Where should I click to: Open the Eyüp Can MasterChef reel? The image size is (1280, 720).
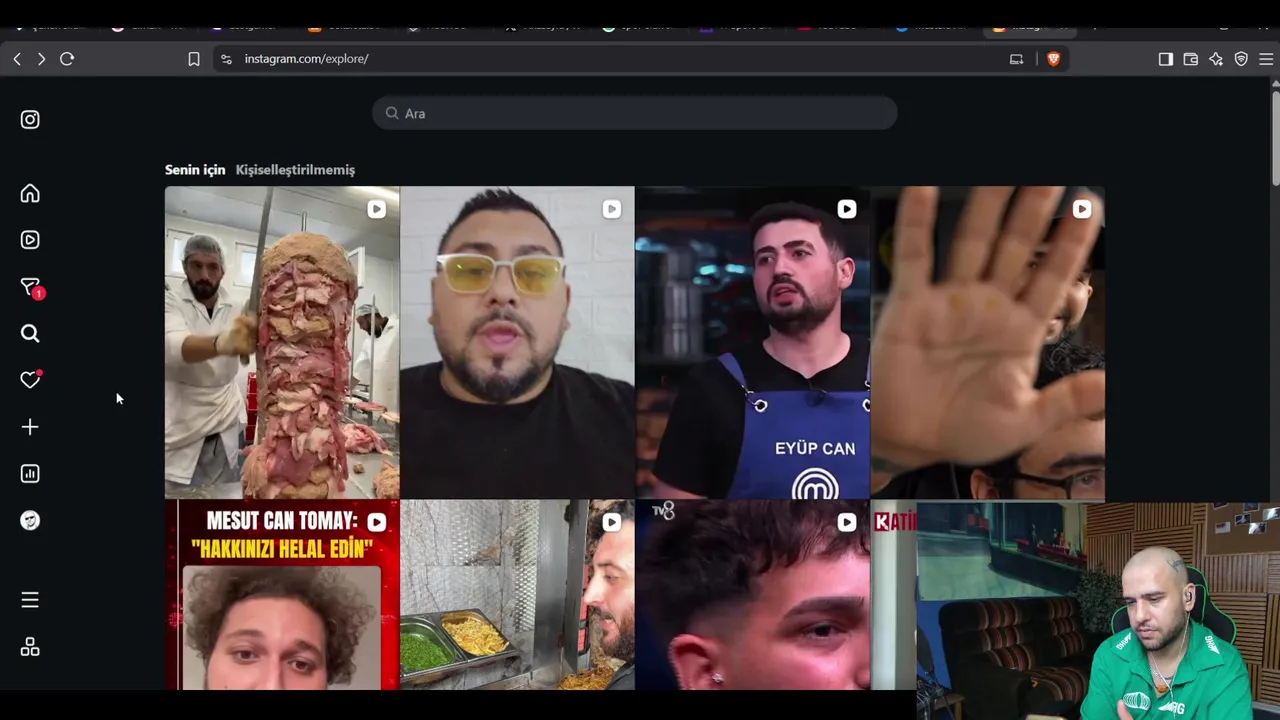click(753, 342)
